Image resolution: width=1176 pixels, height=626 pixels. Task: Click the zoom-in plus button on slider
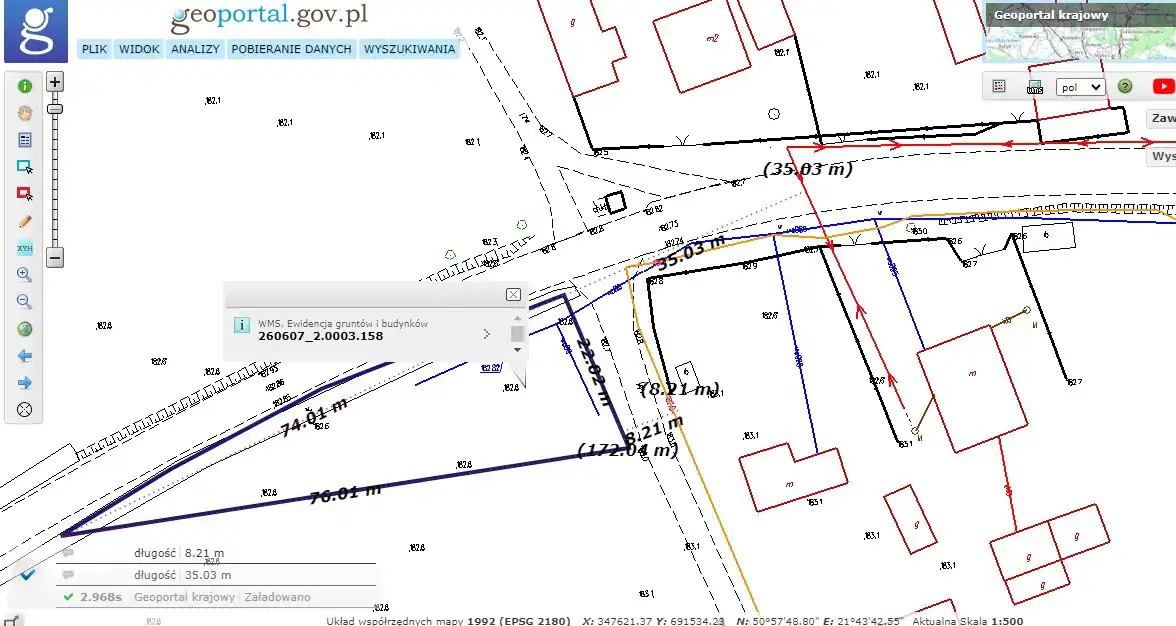(56, 82)
